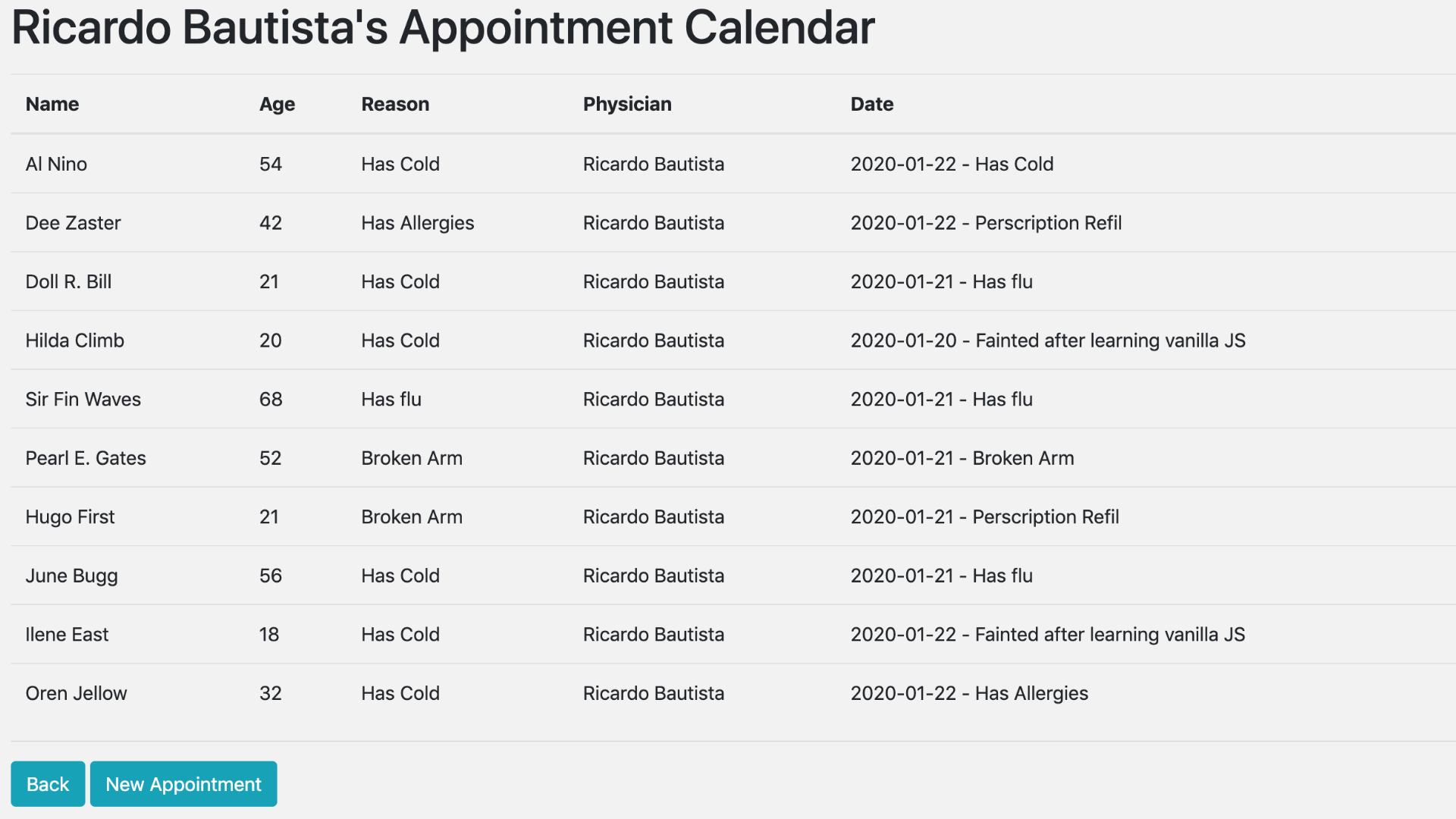Click the Back button
This screenshot has height=819, width=1456.
pos(48,783)
